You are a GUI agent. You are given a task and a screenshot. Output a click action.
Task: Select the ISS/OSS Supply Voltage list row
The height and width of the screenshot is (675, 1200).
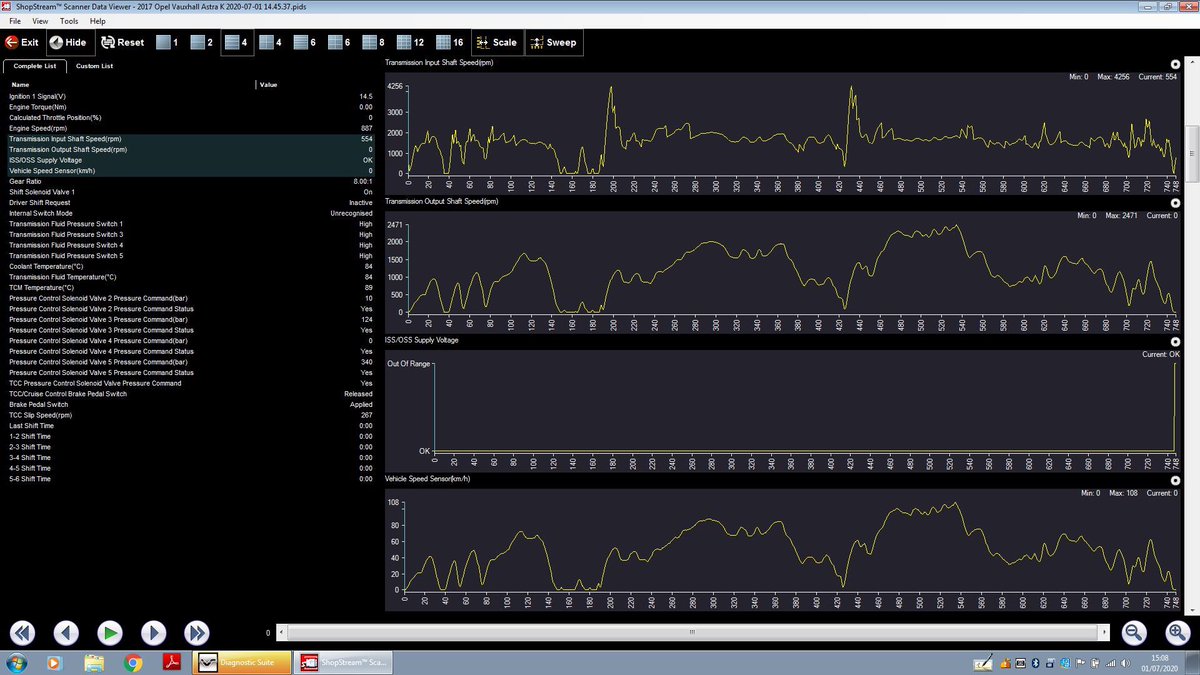[x=190, y=160]
